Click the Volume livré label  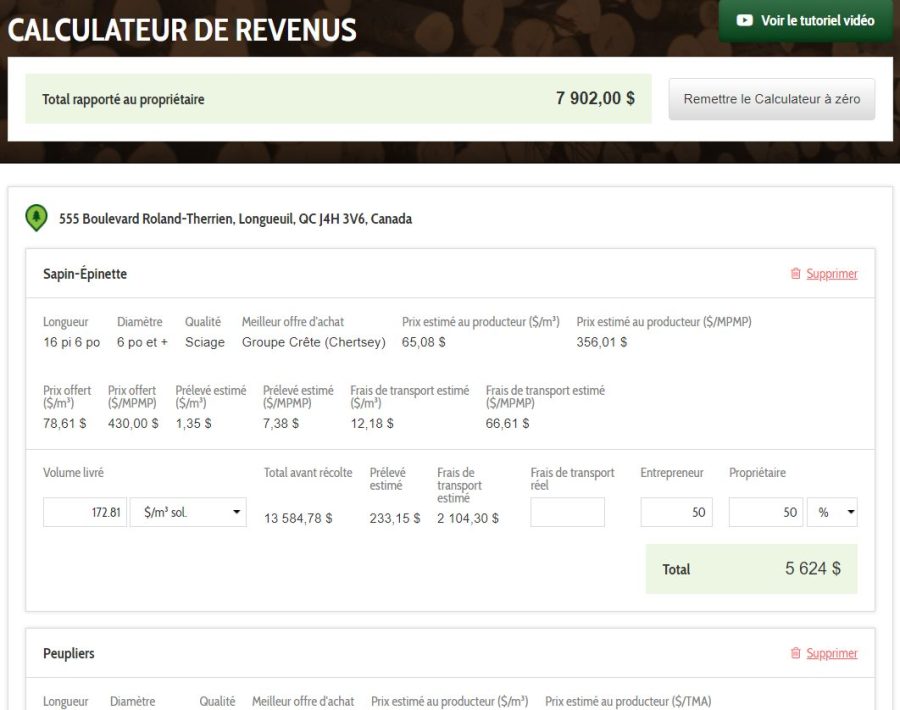(73, 473)
